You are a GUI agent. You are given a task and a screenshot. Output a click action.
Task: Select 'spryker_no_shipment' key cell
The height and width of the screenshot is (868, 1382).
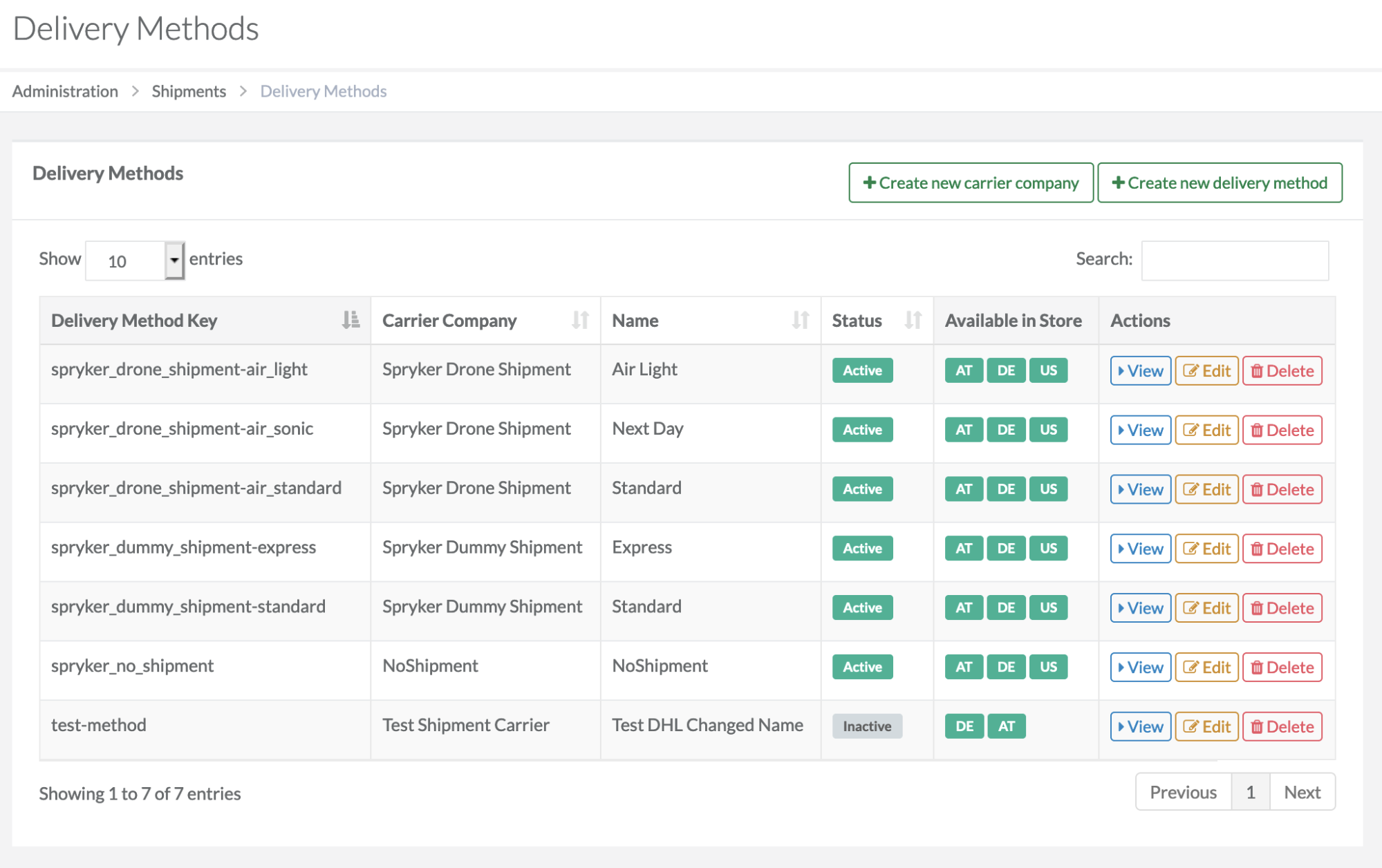coord(205,670)
